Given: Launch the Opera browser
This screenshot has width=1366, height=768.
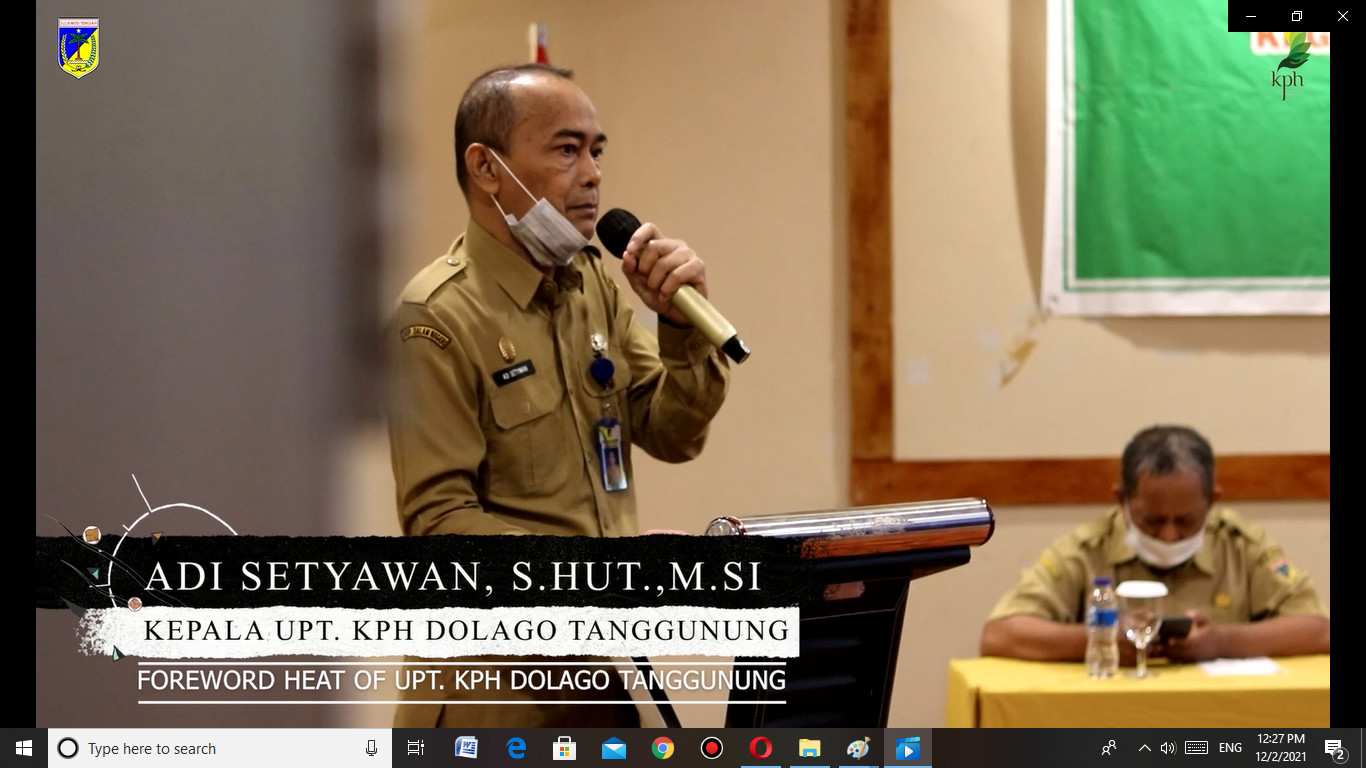Looking at the screenshot, I should coord(761,748).
